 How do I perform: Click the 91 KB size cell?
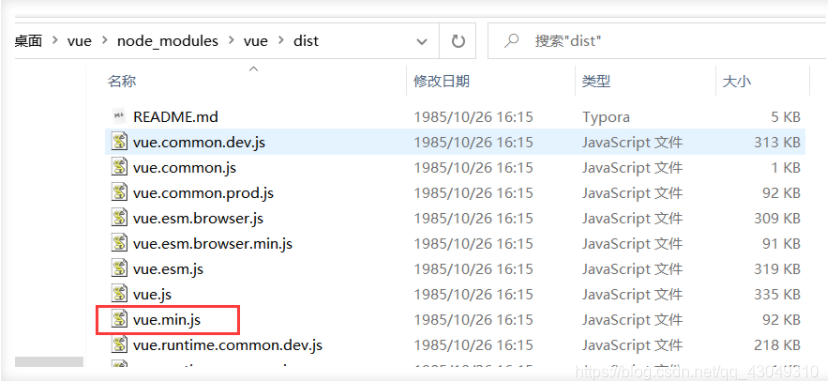(x=782, y=244)
